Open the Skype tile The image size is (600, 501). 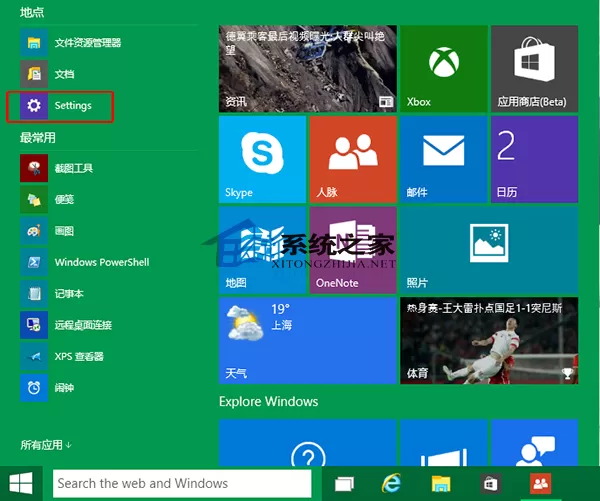coord(262,159)
